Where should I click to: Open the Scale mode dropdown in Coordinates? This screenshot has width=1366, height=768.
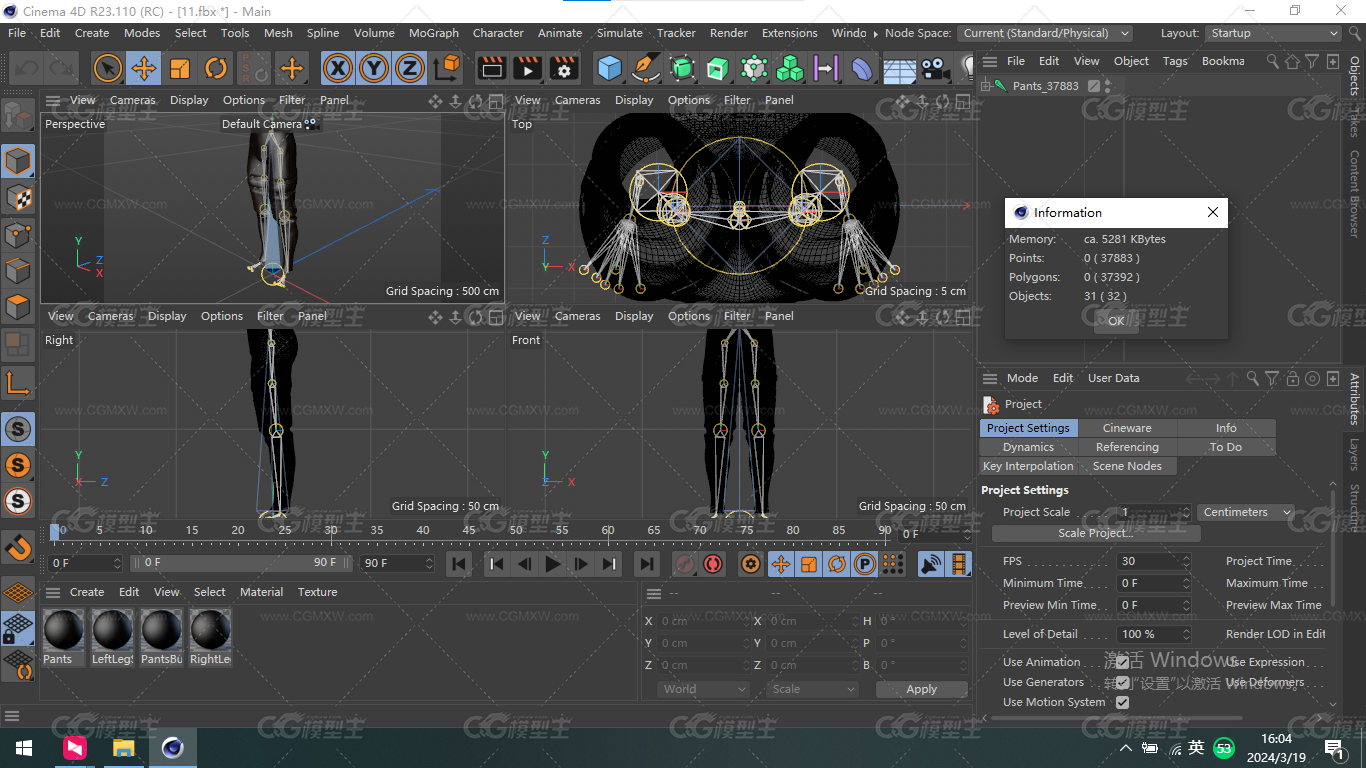[x=813, y=689]
